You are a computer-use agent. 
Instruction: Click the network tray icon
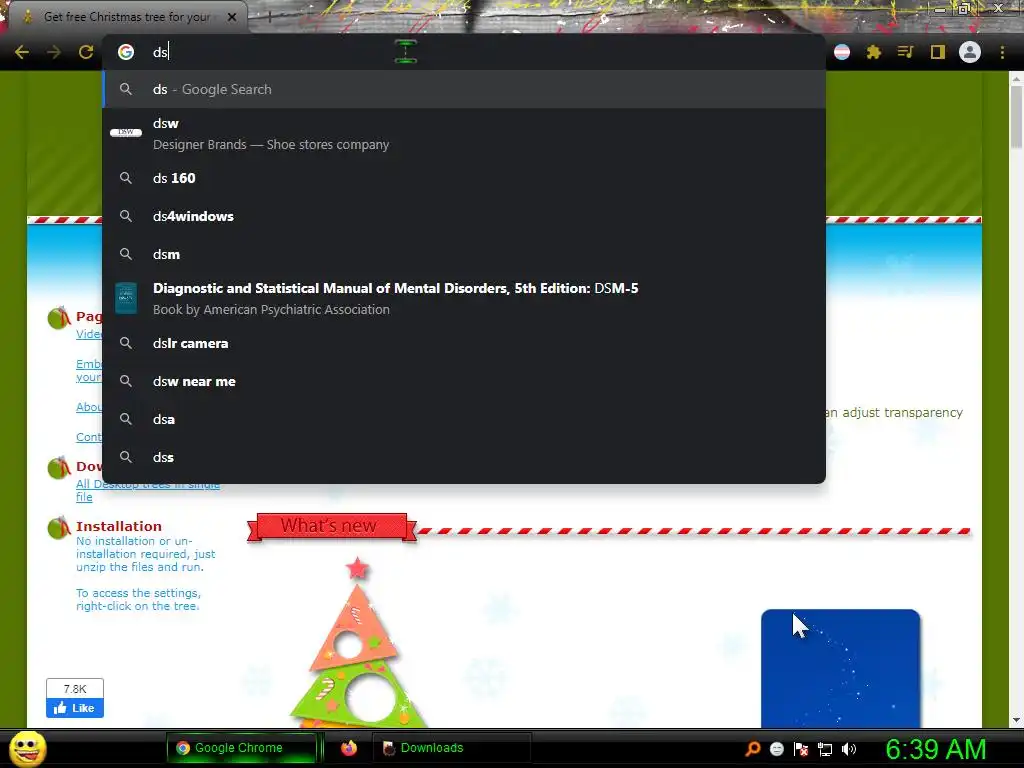(825, 749)
